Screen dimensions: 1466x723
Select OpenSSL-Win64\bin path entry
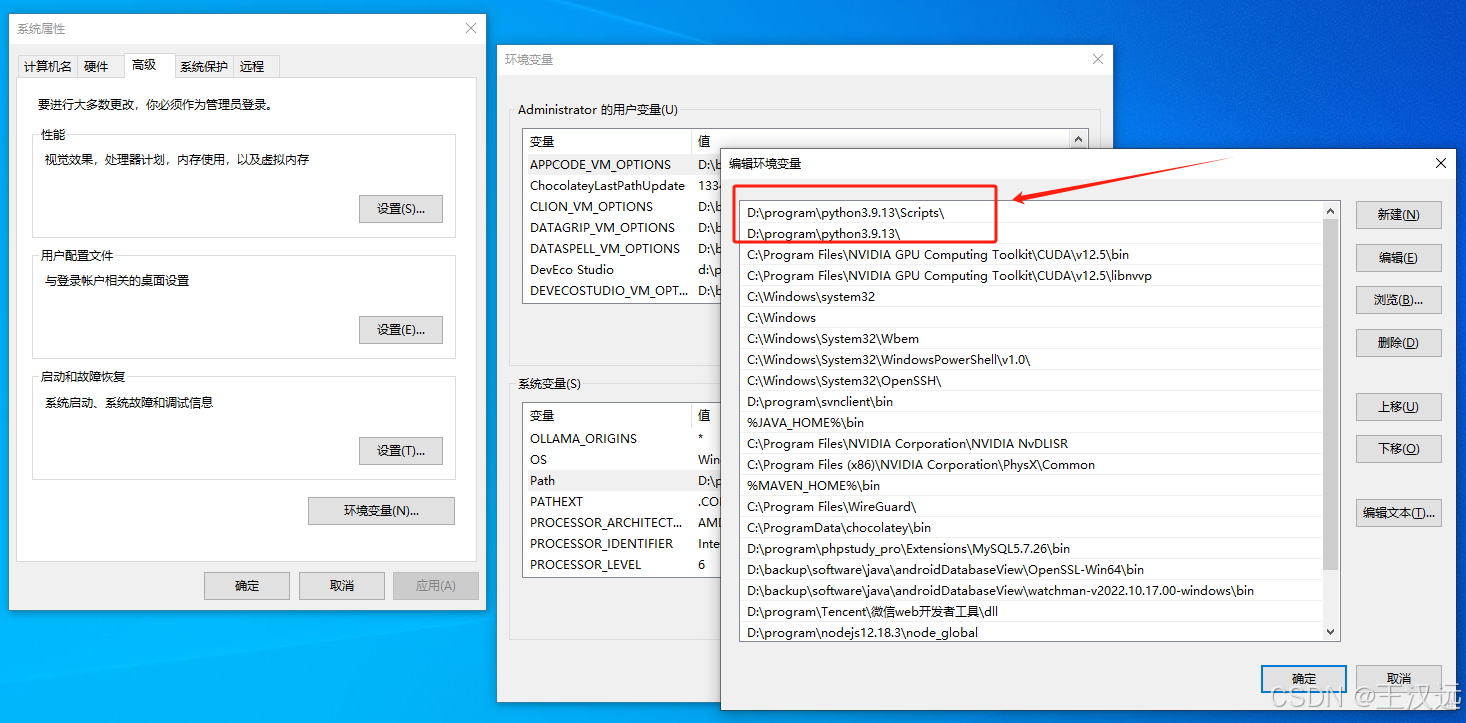tap(1031, 570)
